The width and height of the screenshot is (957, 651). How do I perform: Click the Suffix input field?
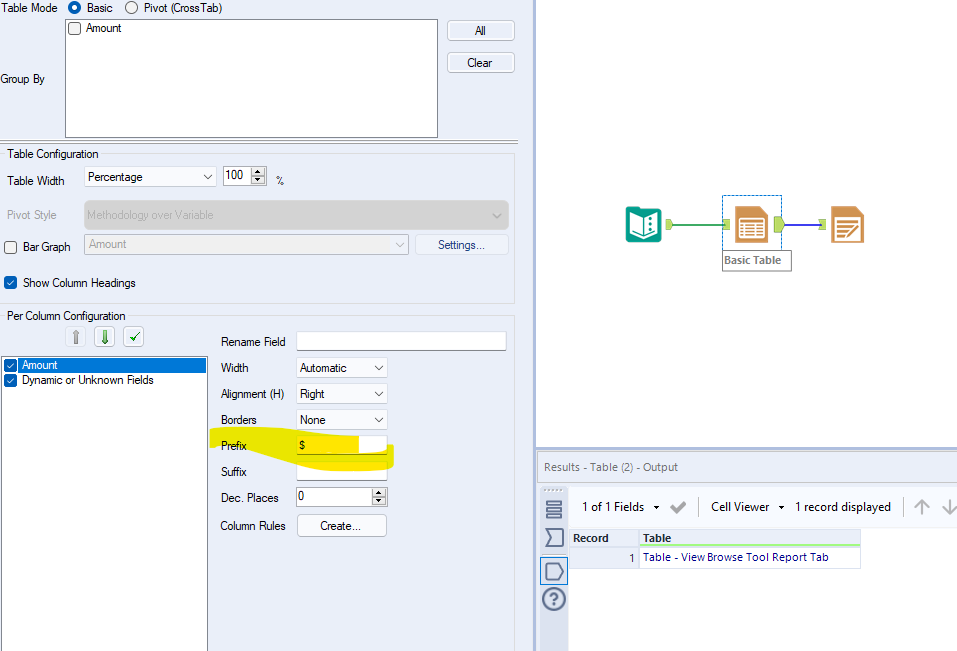click(342, 472)
